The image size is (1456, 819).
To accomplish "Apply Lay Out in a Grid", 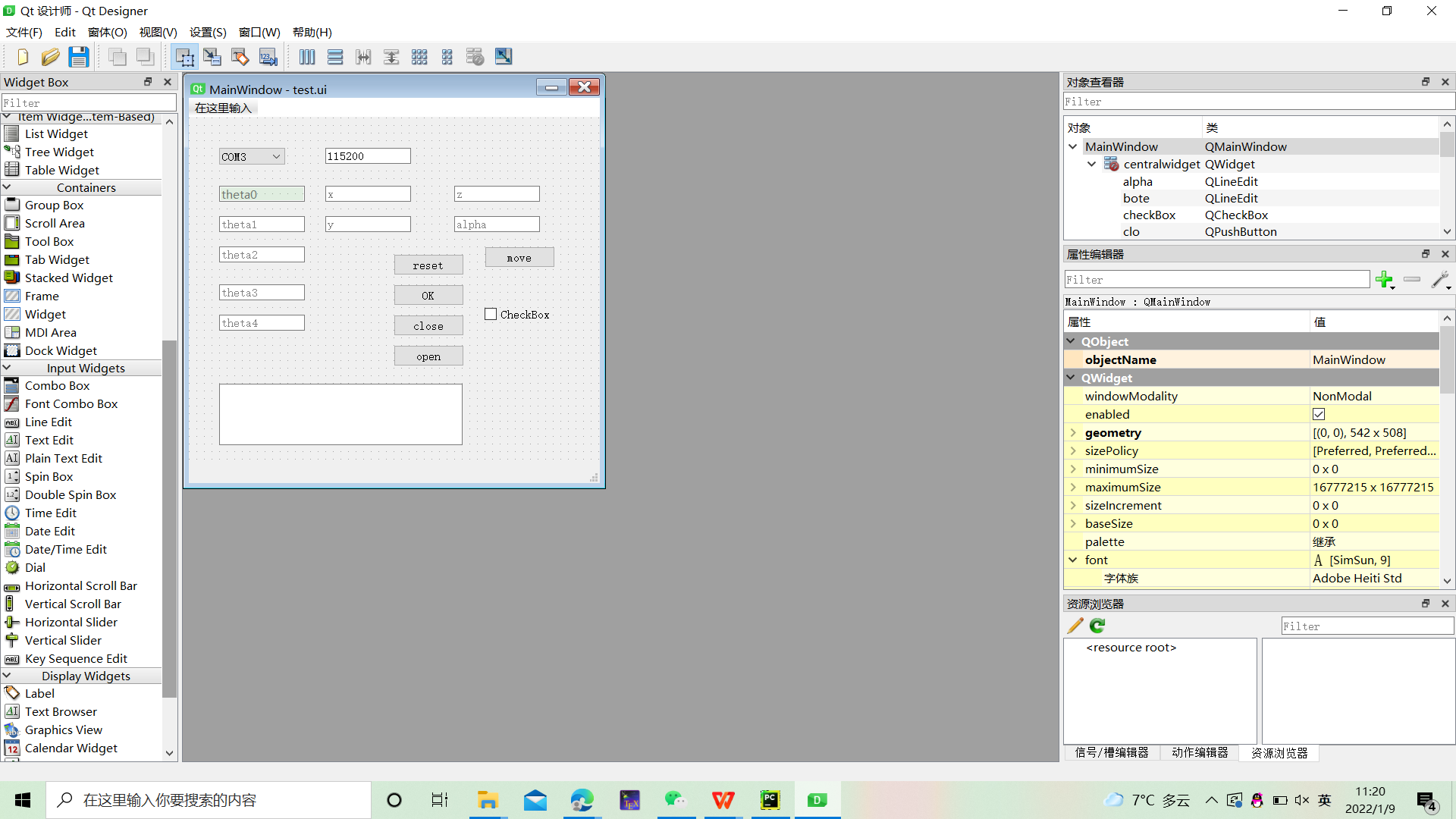I will click(419, 57).
